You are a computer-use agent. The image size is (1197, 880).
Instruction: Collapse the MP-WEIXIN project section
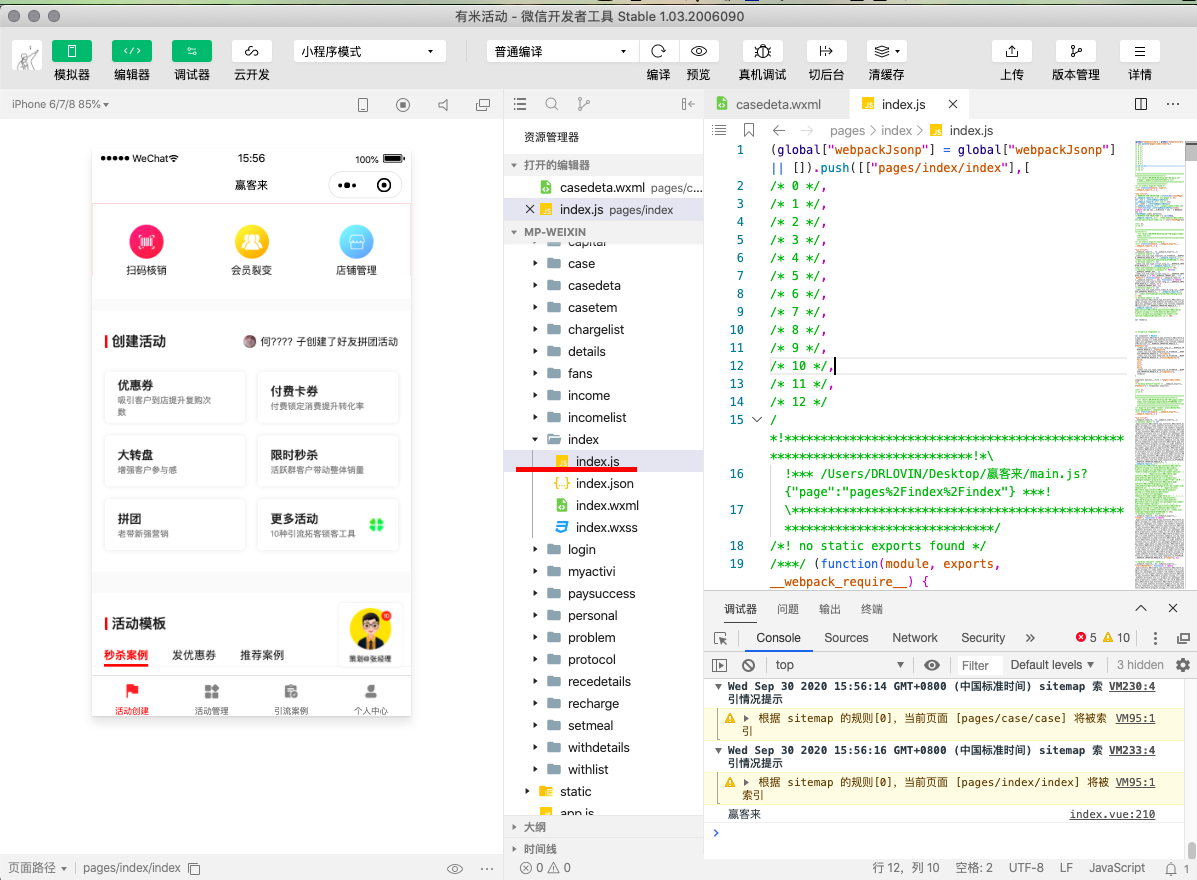click(x=514, y=232)
